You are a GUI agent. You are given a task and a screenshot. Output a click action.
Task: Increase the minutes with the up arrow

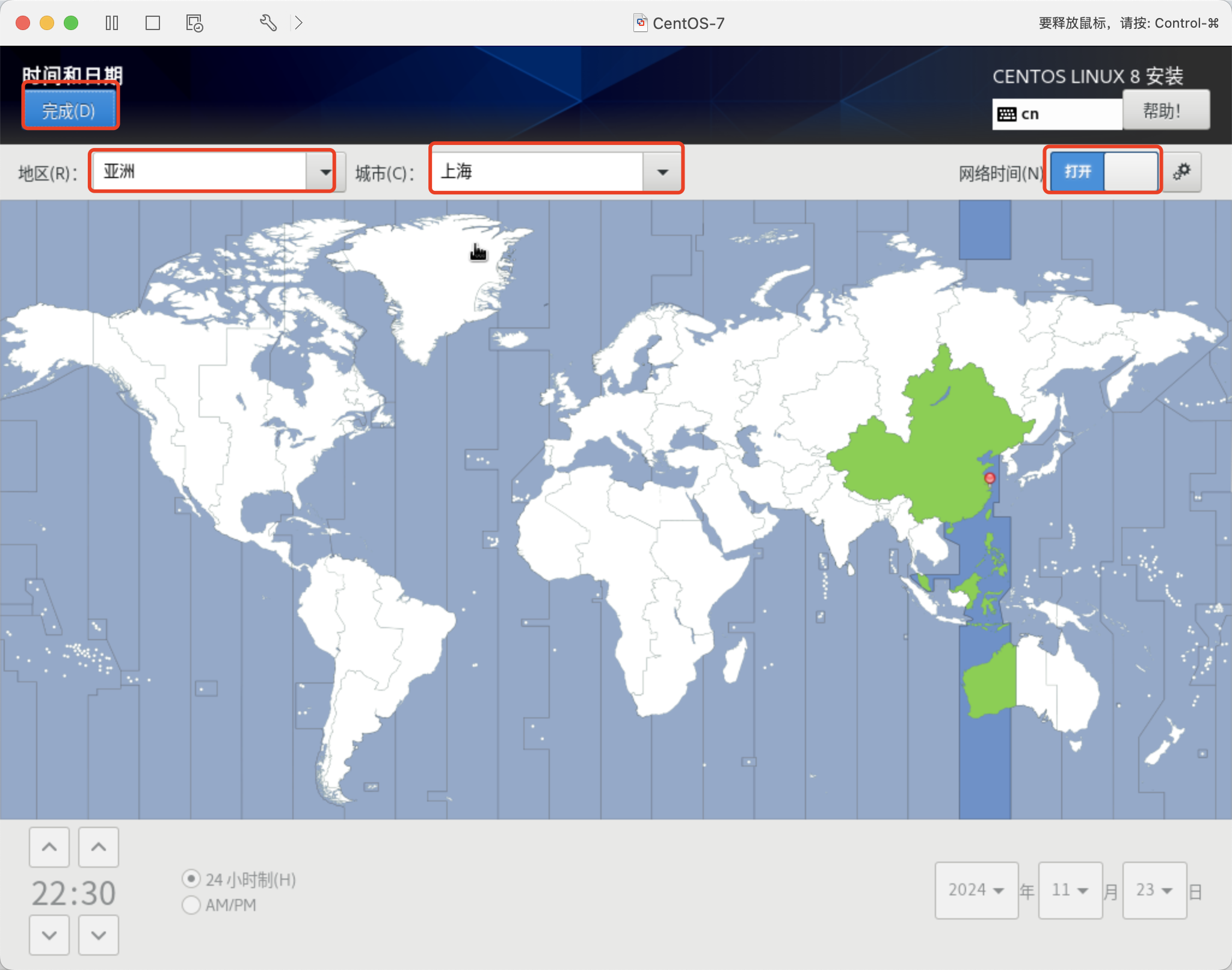point(99,847)
